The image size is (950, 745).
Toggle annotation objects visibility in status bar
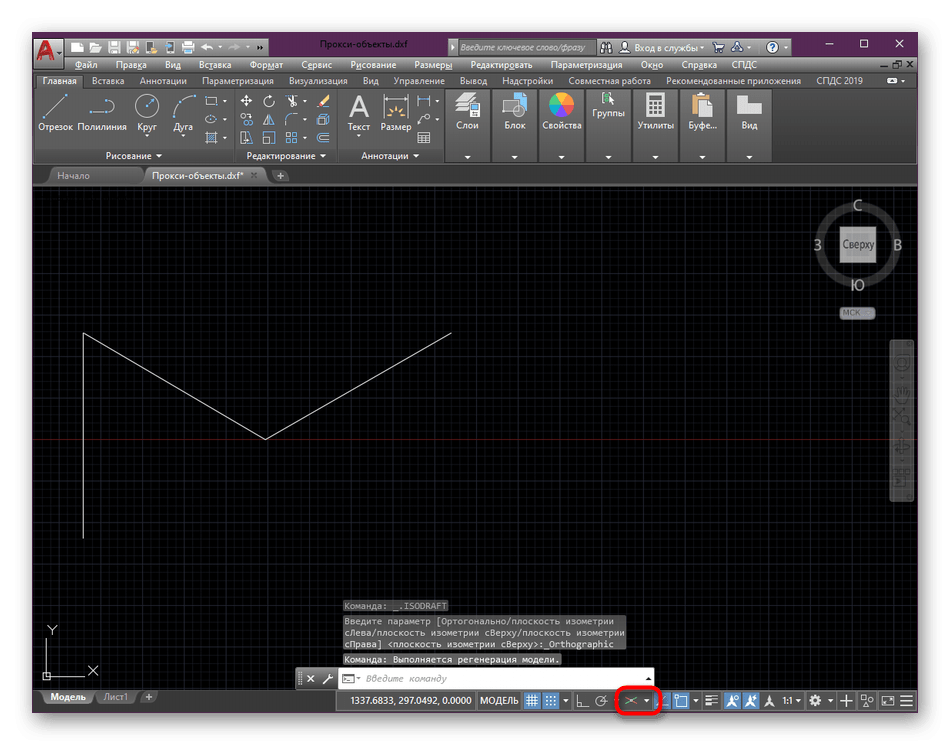[x=732, y=701]
